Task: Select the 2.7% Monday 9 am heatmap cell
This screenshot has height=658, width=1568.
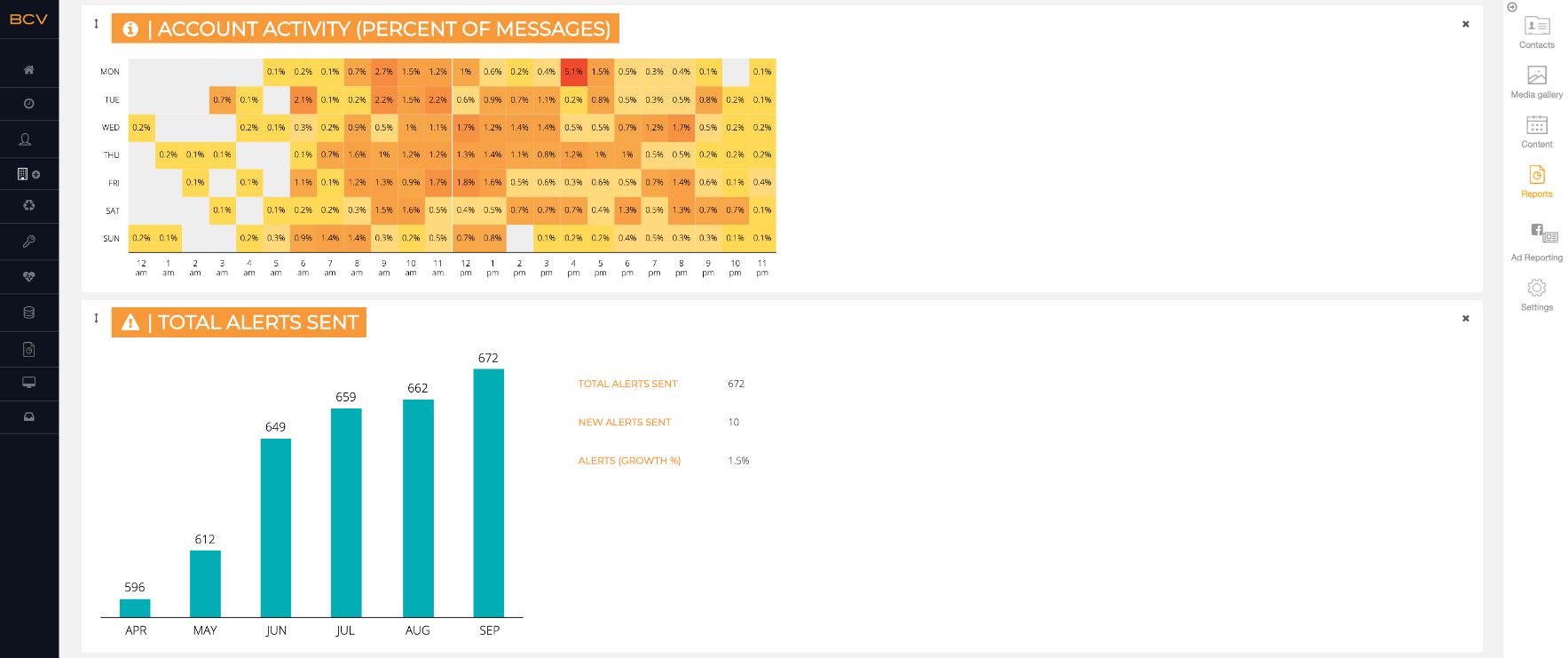Action: 384,72
